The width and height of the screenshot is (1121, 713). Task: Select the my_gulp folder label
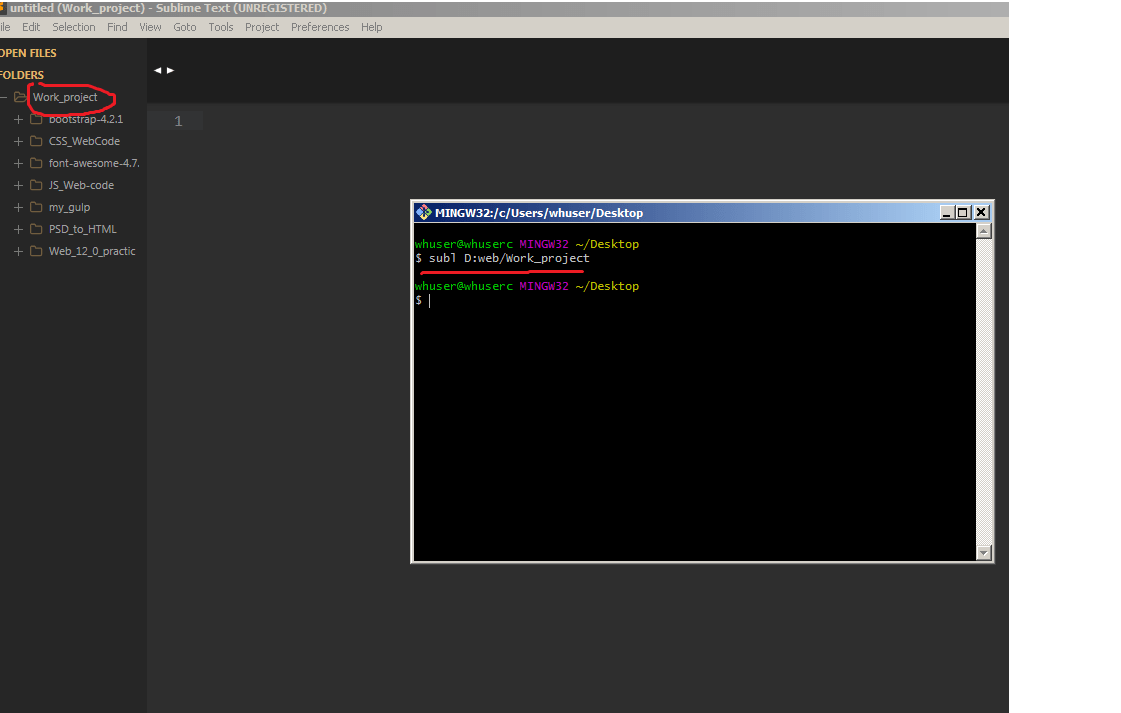[69, 207]
